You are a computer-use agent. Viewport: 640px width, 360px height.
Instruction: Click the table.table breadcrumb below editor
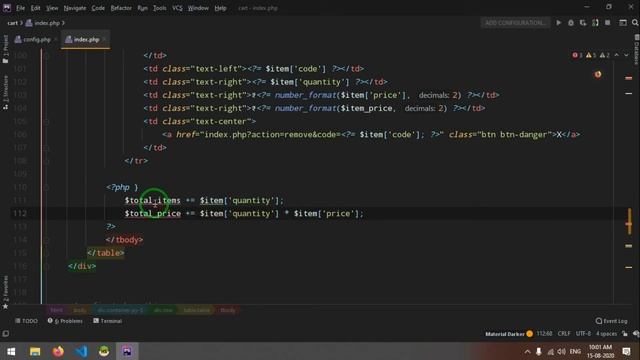pos(196,310)
